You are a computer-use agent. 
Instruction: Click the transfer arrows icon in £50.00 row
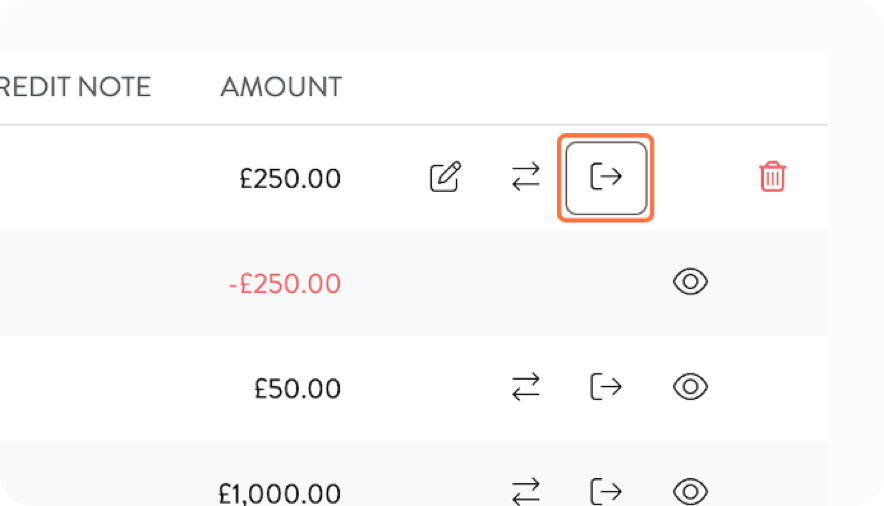[x=525, y=386]
